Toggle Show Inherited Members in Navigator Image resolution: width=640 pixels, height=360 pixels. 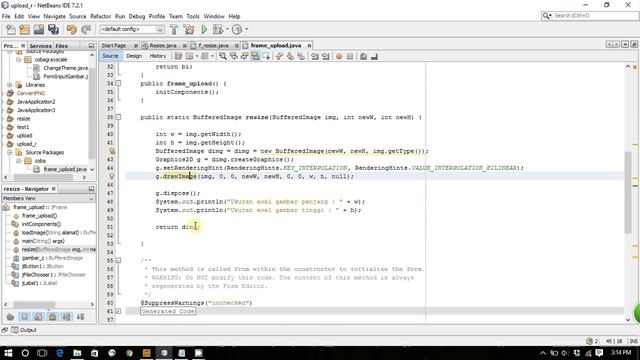point(10,317)
